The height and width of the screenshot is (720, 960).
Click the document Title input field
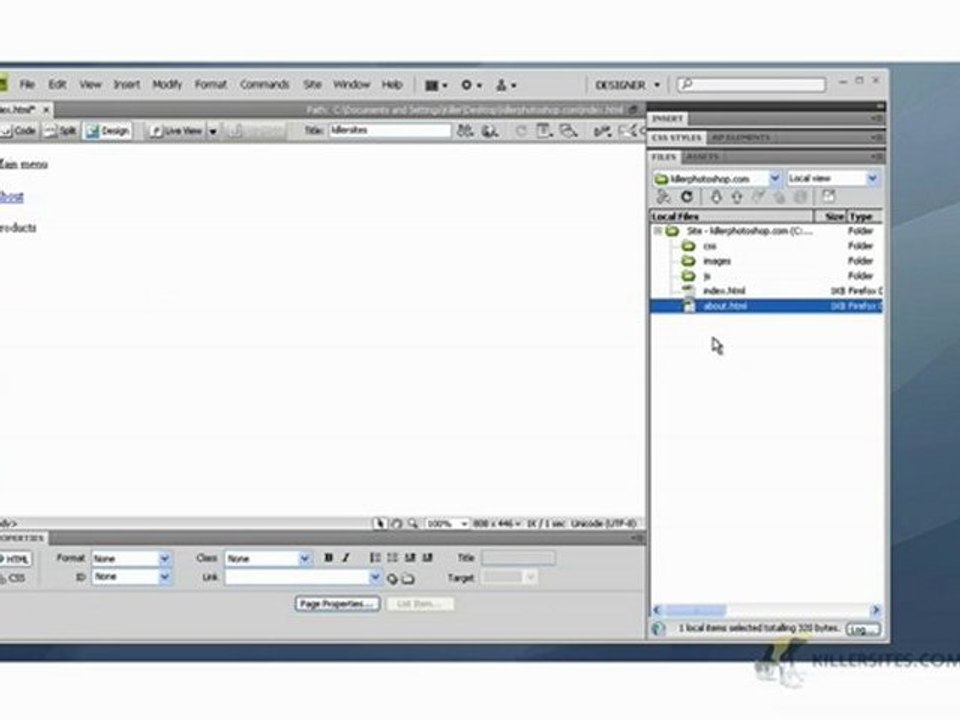[390, 130]
